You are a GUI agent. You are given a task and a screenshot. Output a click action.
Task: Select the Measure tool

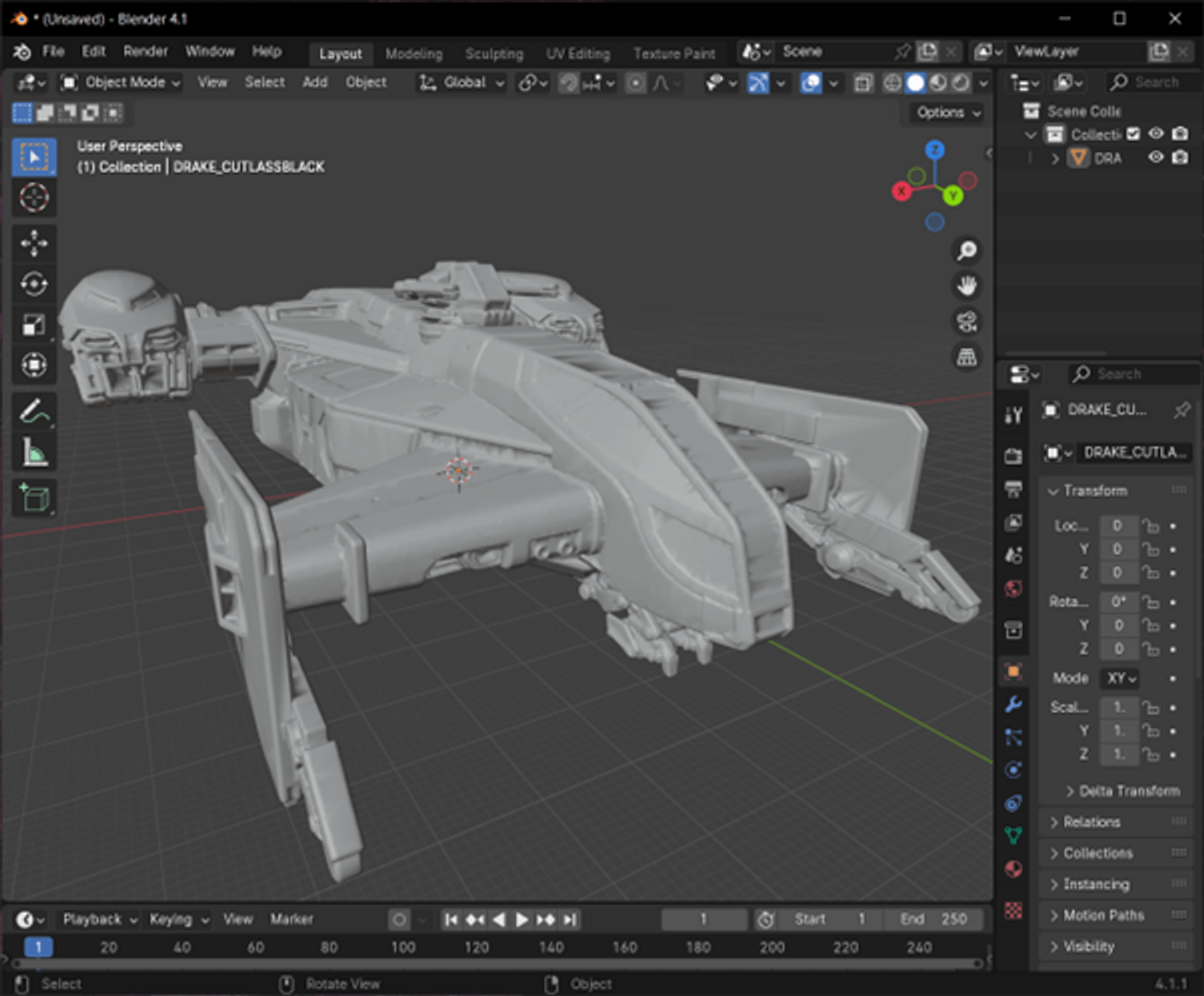(x=34, y=452)
